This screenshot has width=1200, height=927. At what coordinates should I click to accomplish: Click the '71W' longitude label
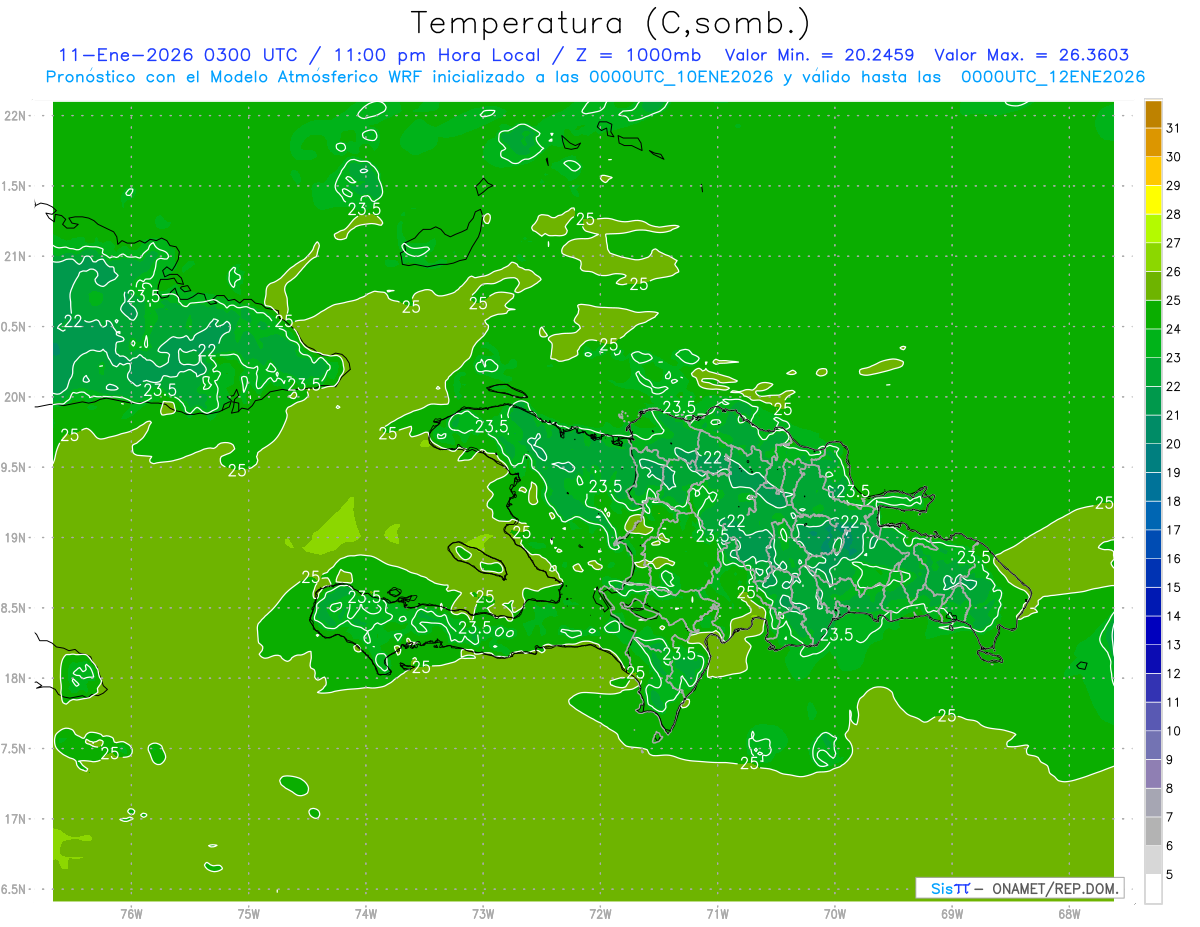coord(717,914)
